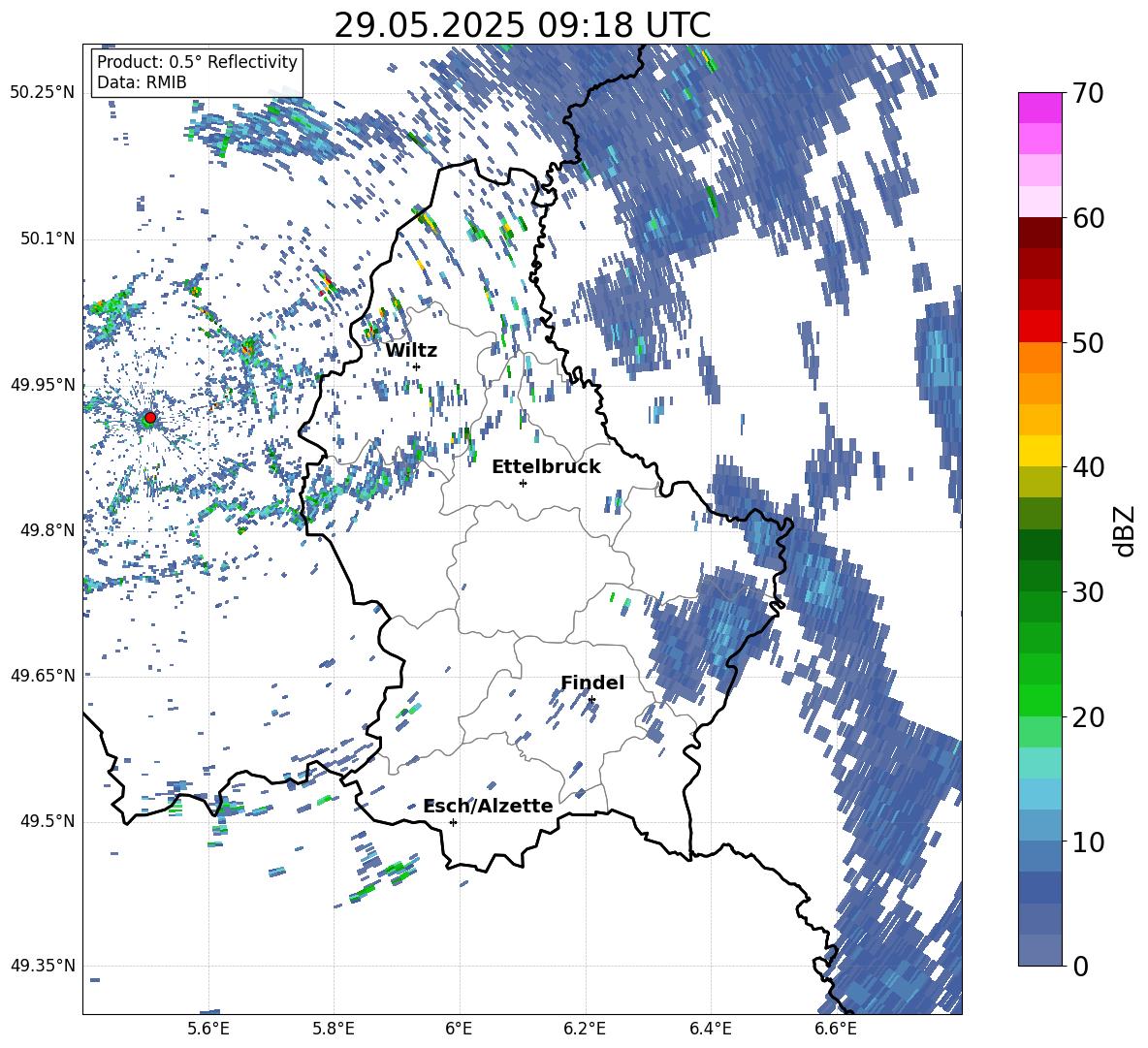The width and height of the screenshot is (1148, 1048).
Task: Click the 6.2°E longitude label
Action: (x=585, y=1029)
